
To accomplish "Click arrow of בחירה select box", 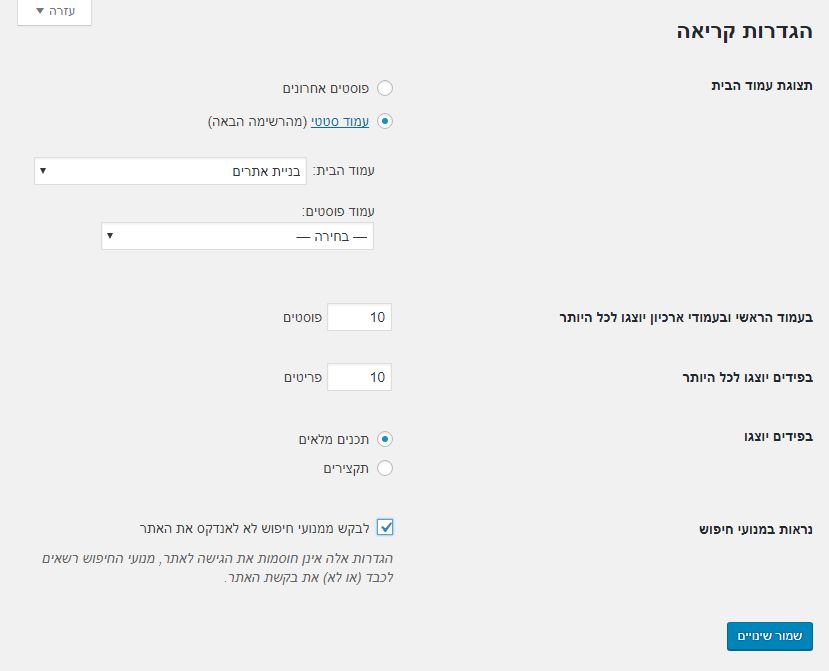I will tap(110, 236).
